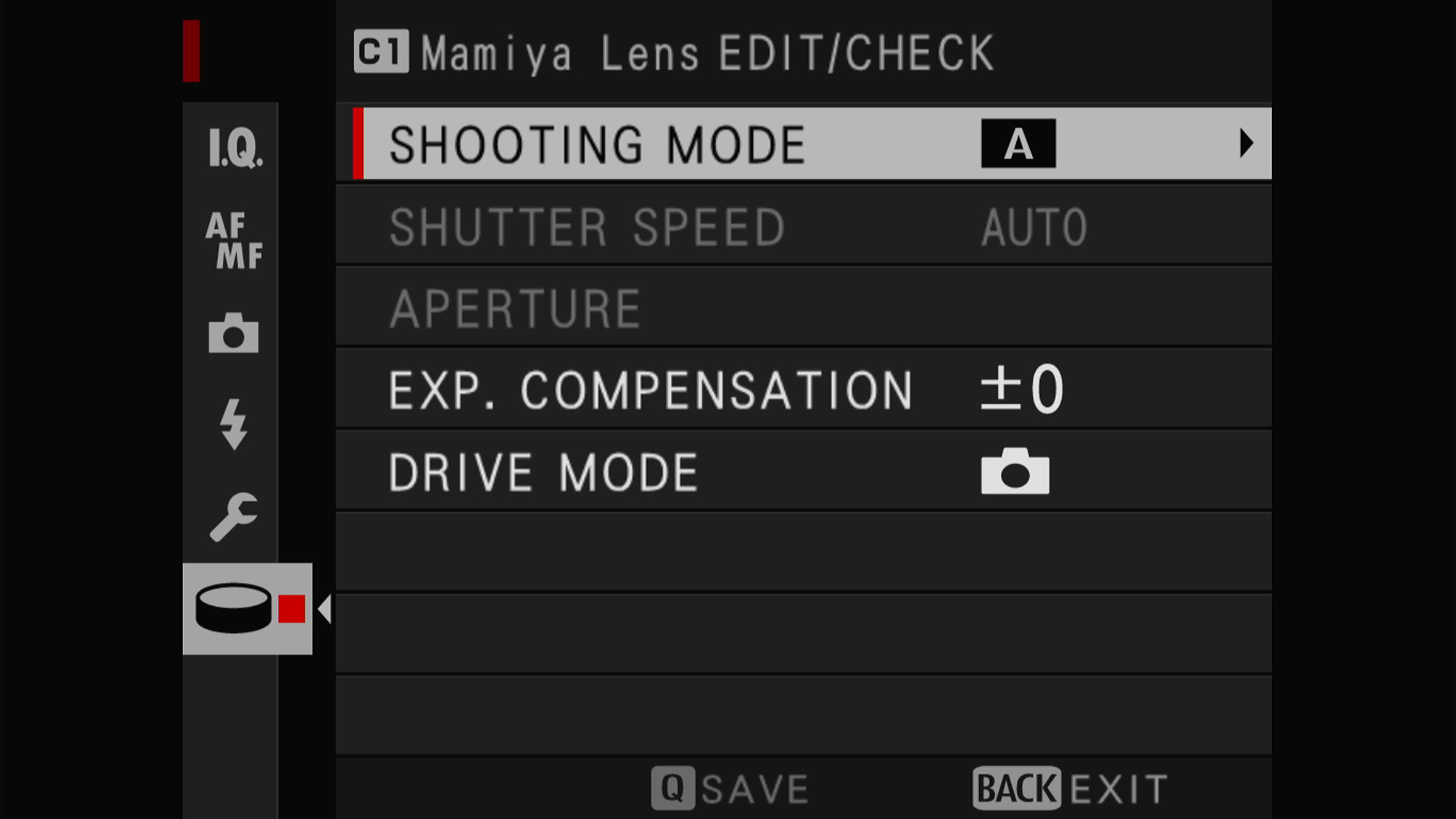The width and height of the screenshot is (1456, 819).
Task: Open the DRIVE MODE setting
Action: pyautogui.click(x=804, y=472)
